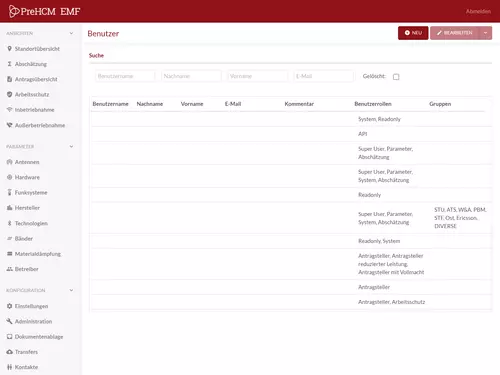
Task: Click the NEU button
Action: 413,33
